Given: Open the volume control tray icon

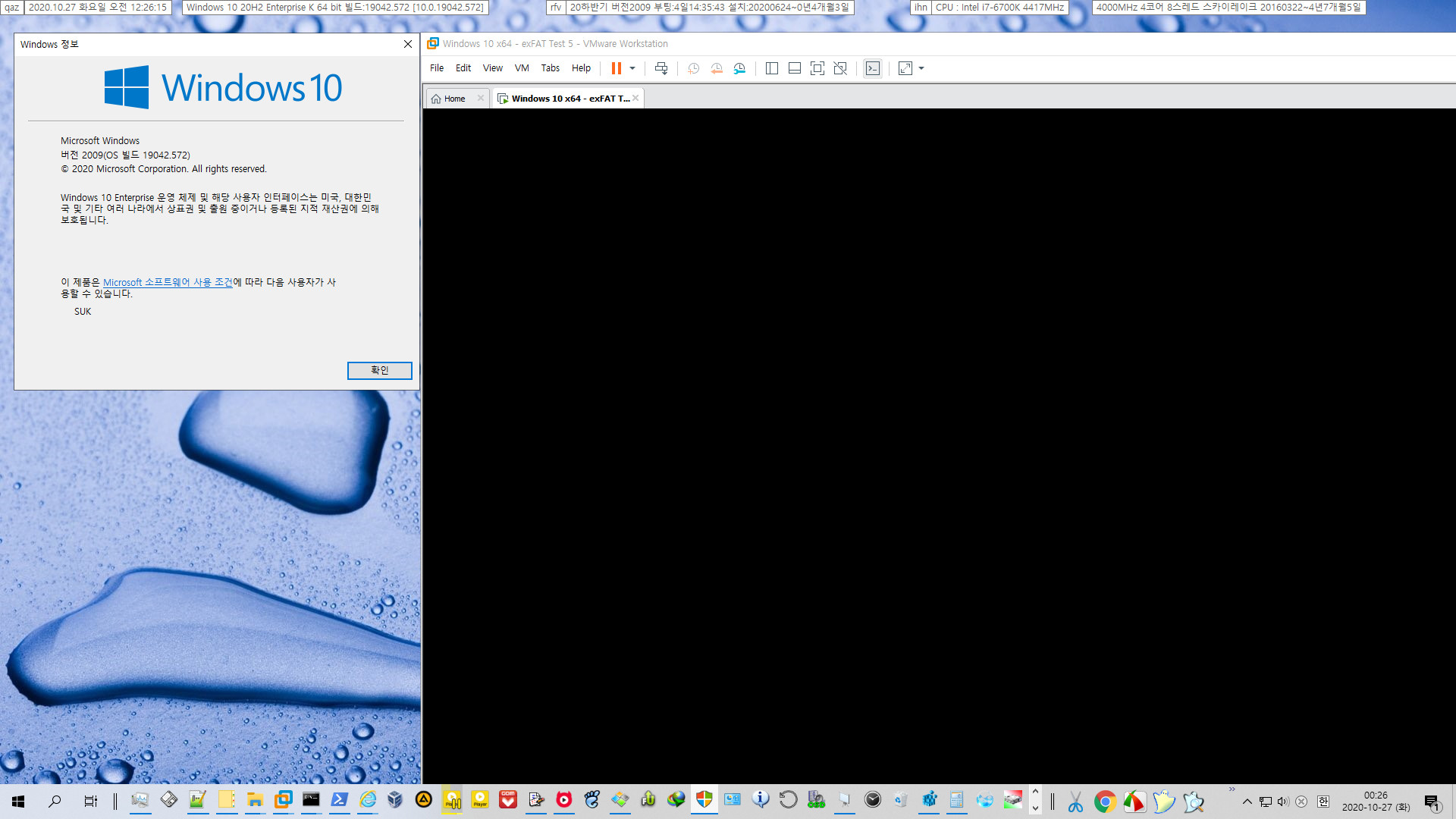Looking at the screenshot, I should pyautogui.click(x=1283, y=802).
